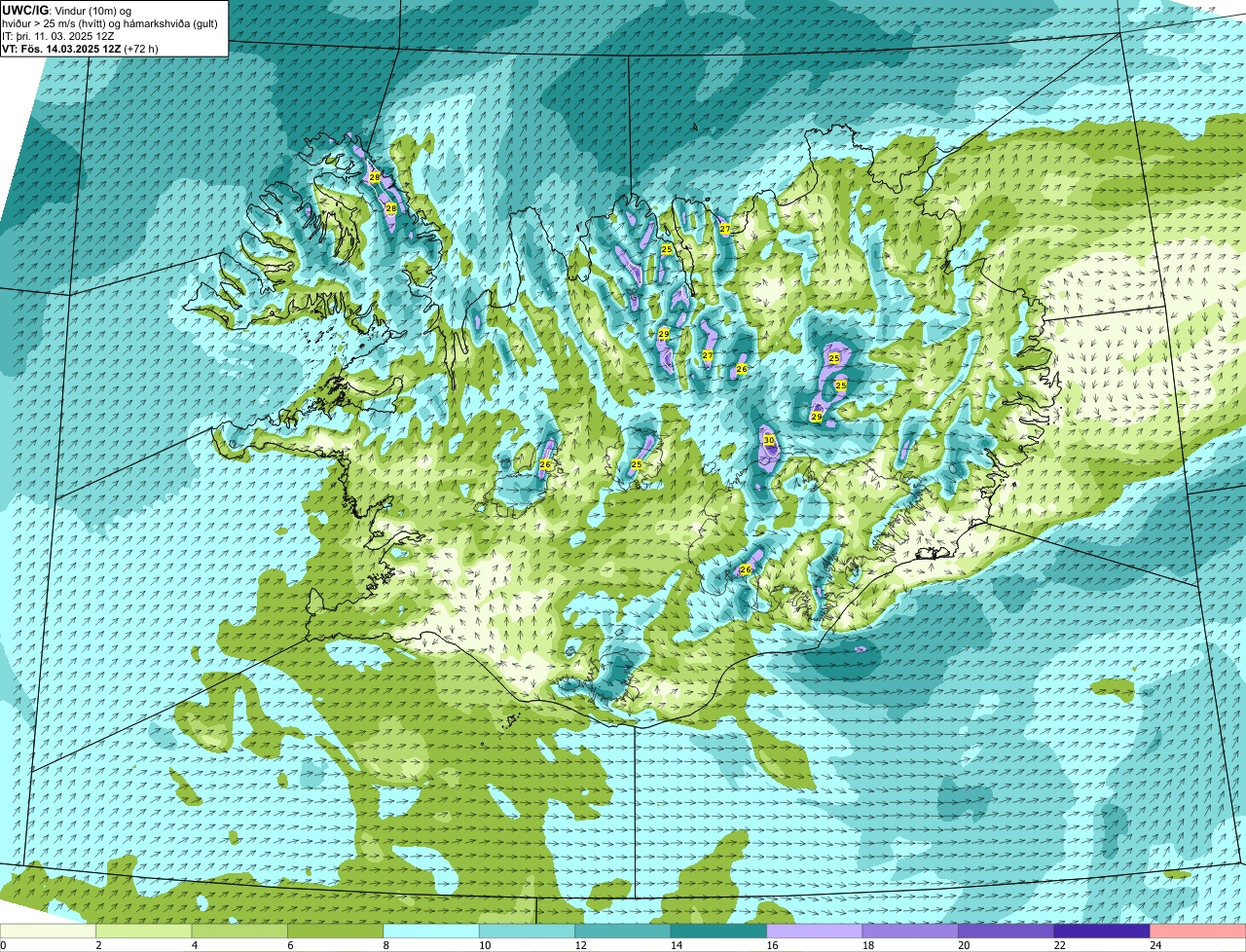Click the pale teal 10–12 m/s legend swatch
The width and height of the screenshot is (1246, 952).
pos(528,931)
